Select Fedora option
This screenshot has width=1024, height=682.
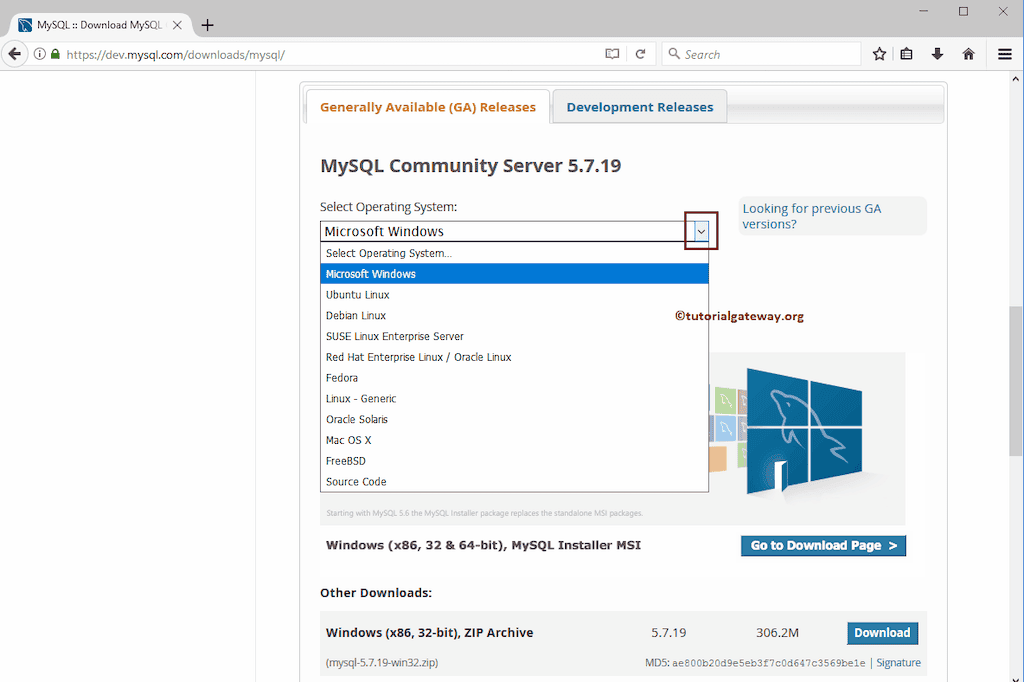(515, 378)
